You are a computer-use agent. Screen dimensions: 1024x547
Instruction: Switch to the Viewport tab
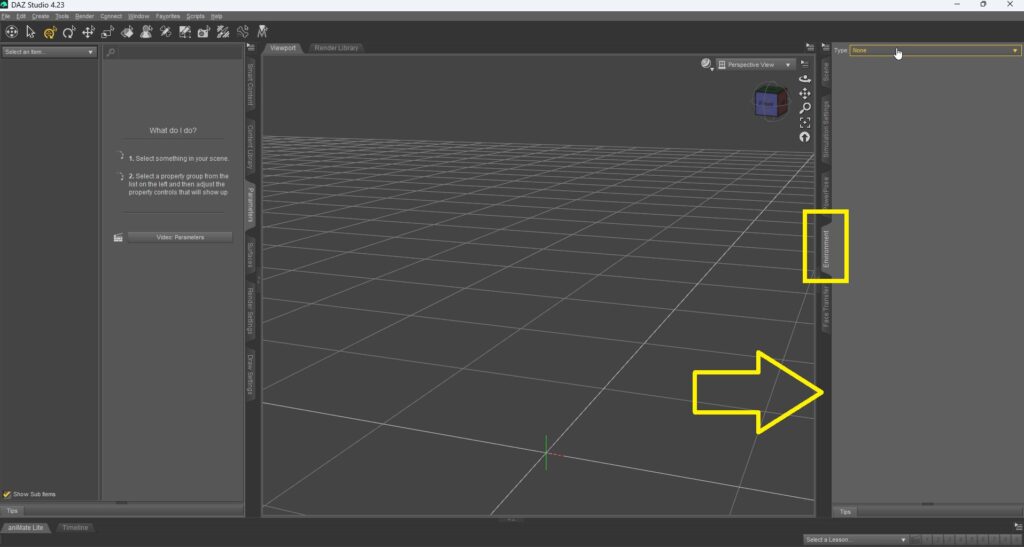click(x=283, y=48)
